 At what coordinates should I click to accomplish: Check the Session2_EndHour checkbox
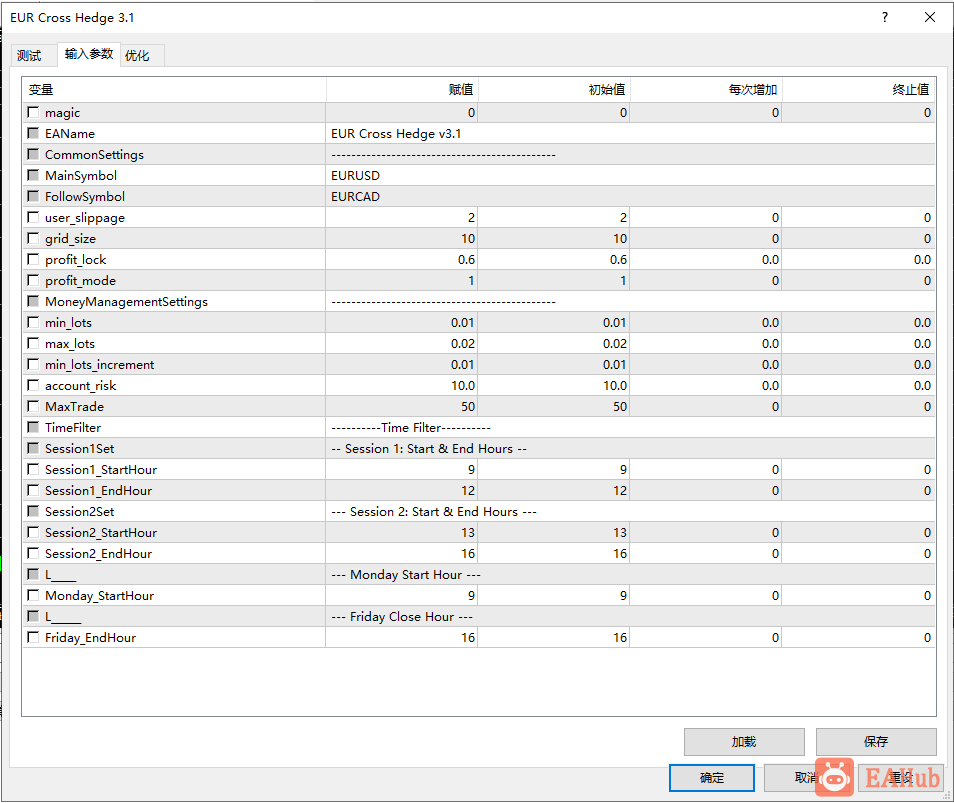click(x=33, y=553)
